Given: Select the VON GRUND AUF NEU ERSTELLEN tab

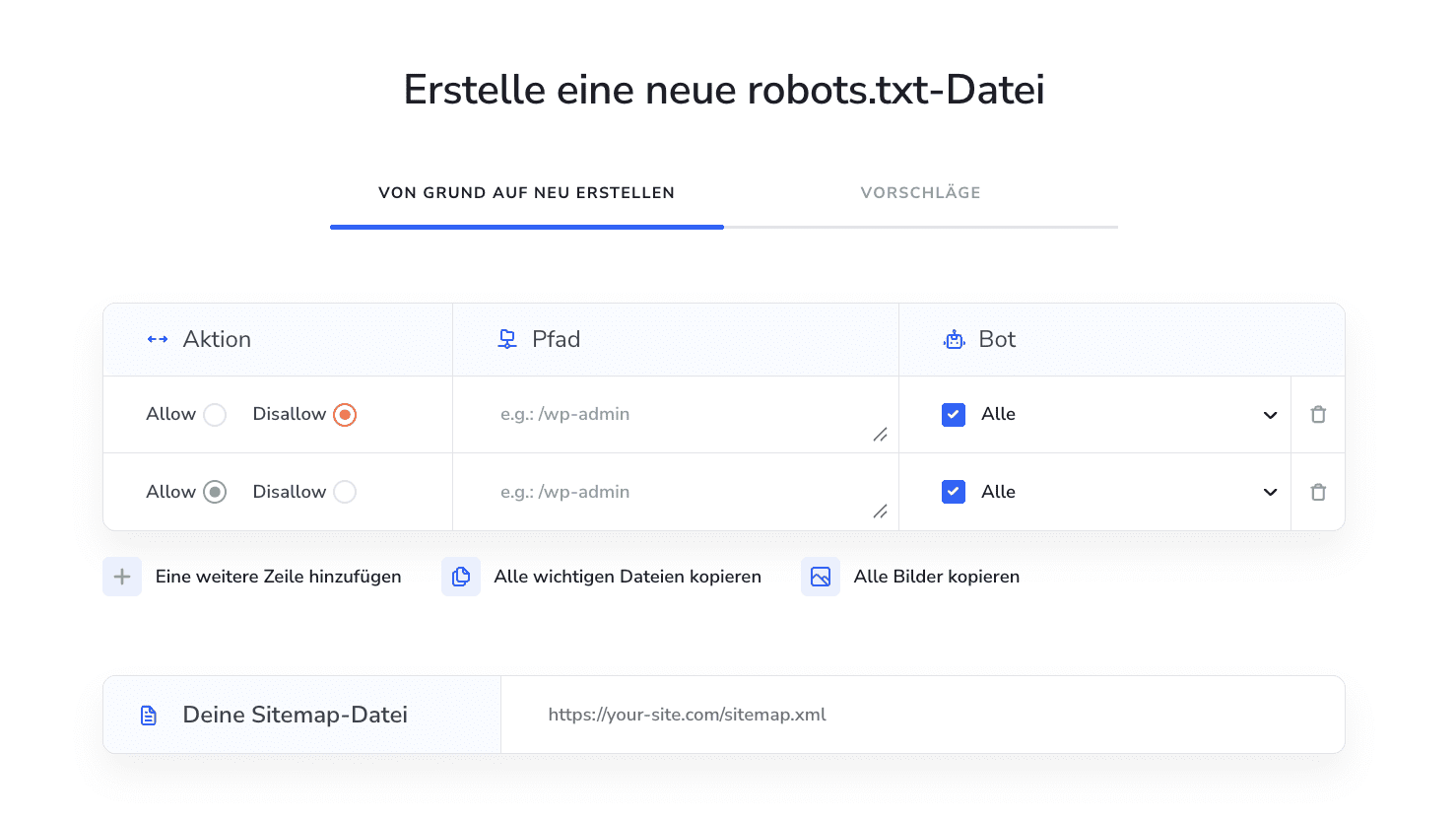Looking at the screenshot, I should click(526, 192).
